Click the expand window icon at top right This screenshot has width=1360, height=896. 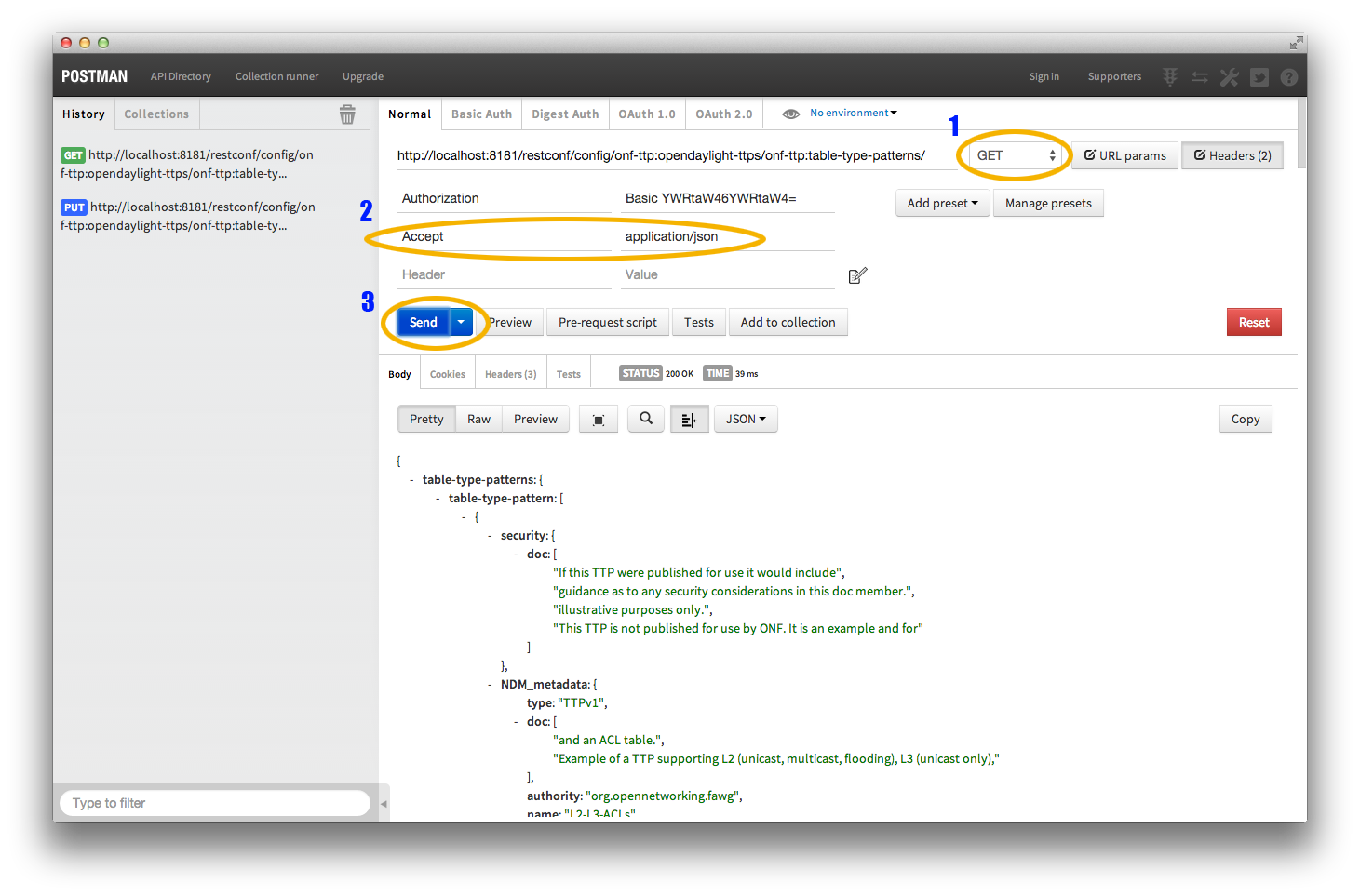point(1296,43)
